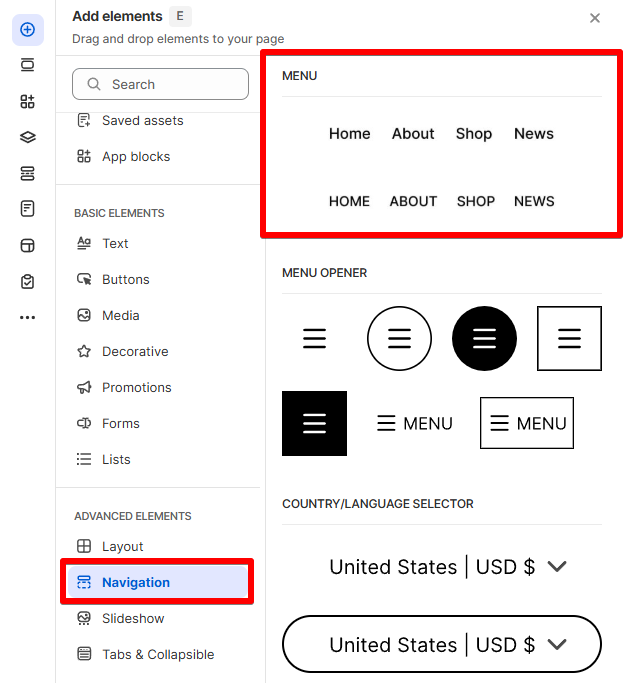
Task: Click the ADVANCED ELEMENTS heading
Action: click(133, 516)
